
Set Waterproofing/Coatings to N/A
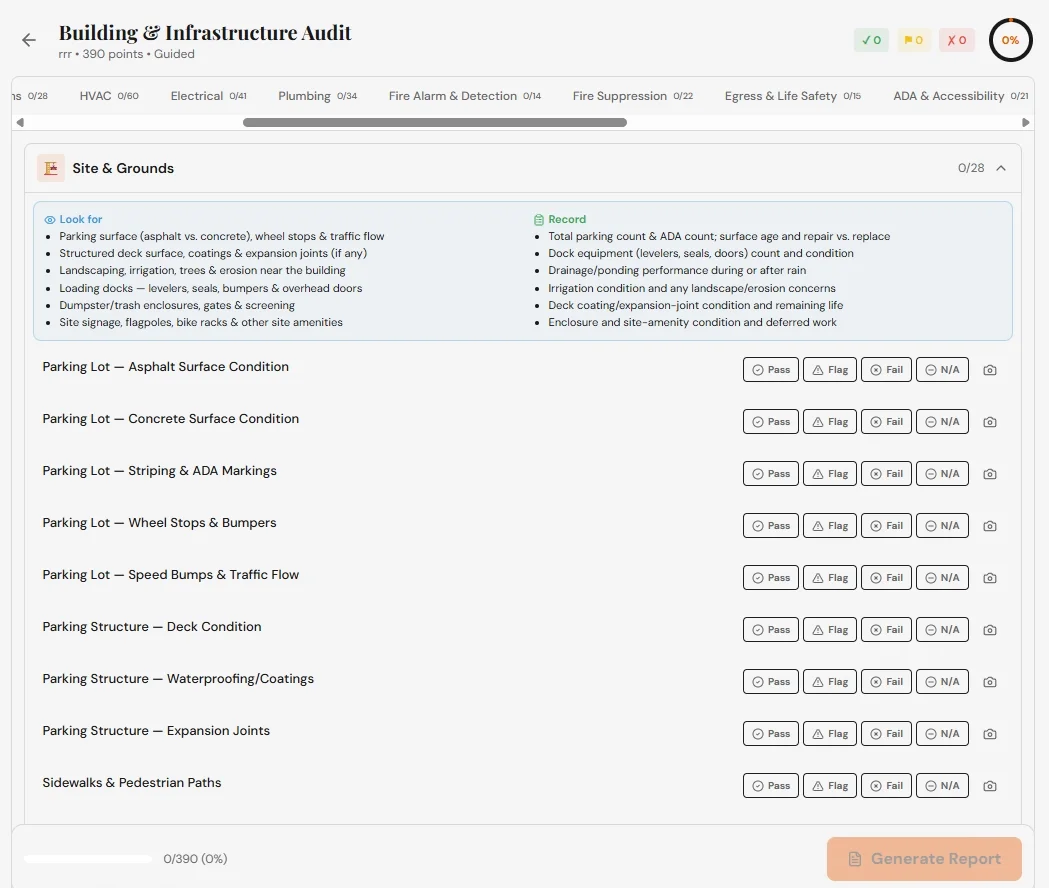pyautogui.click(x=942, y=682)
